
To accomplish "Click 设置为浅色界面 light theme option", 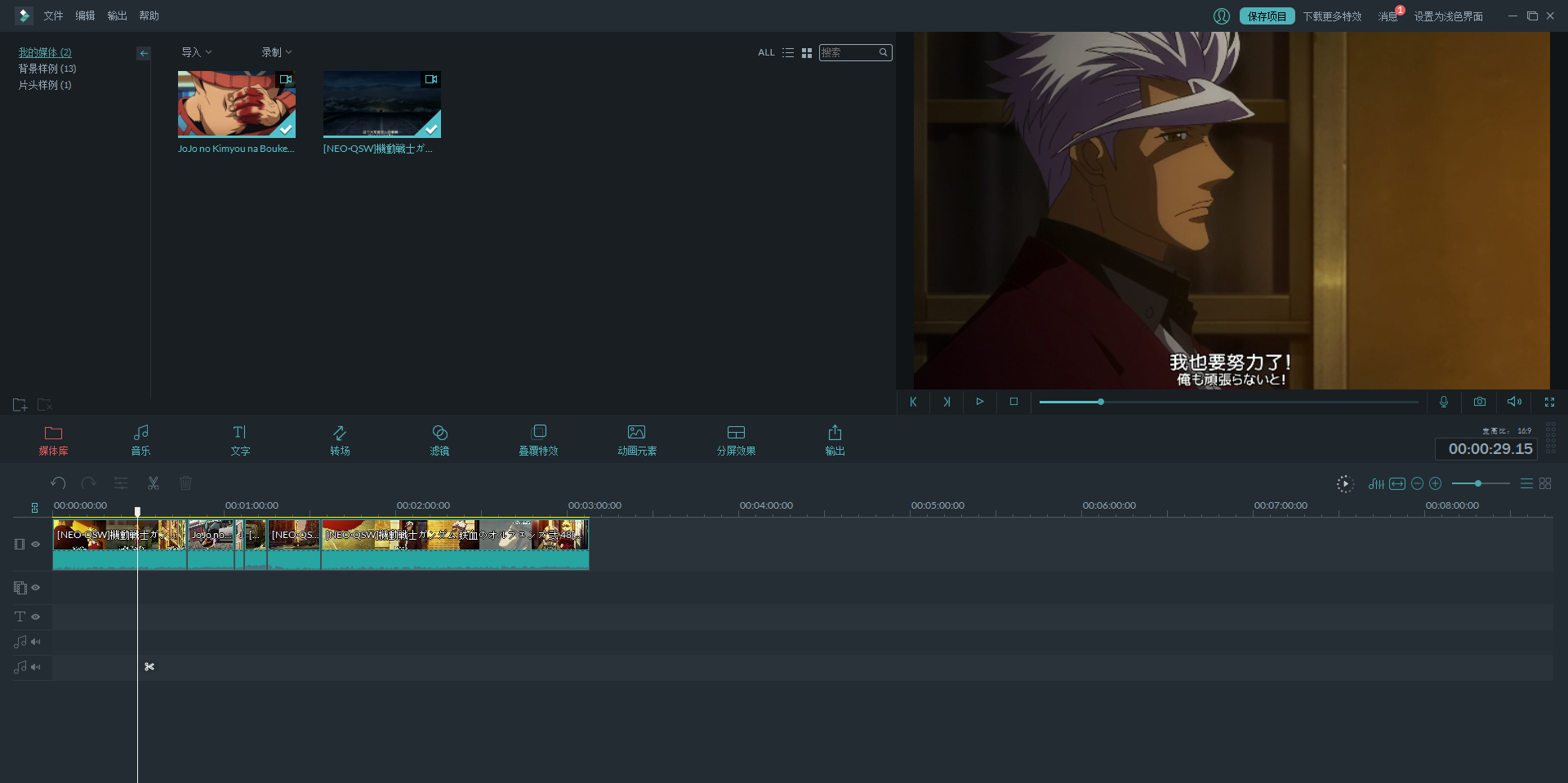I will pos(1449,16).
